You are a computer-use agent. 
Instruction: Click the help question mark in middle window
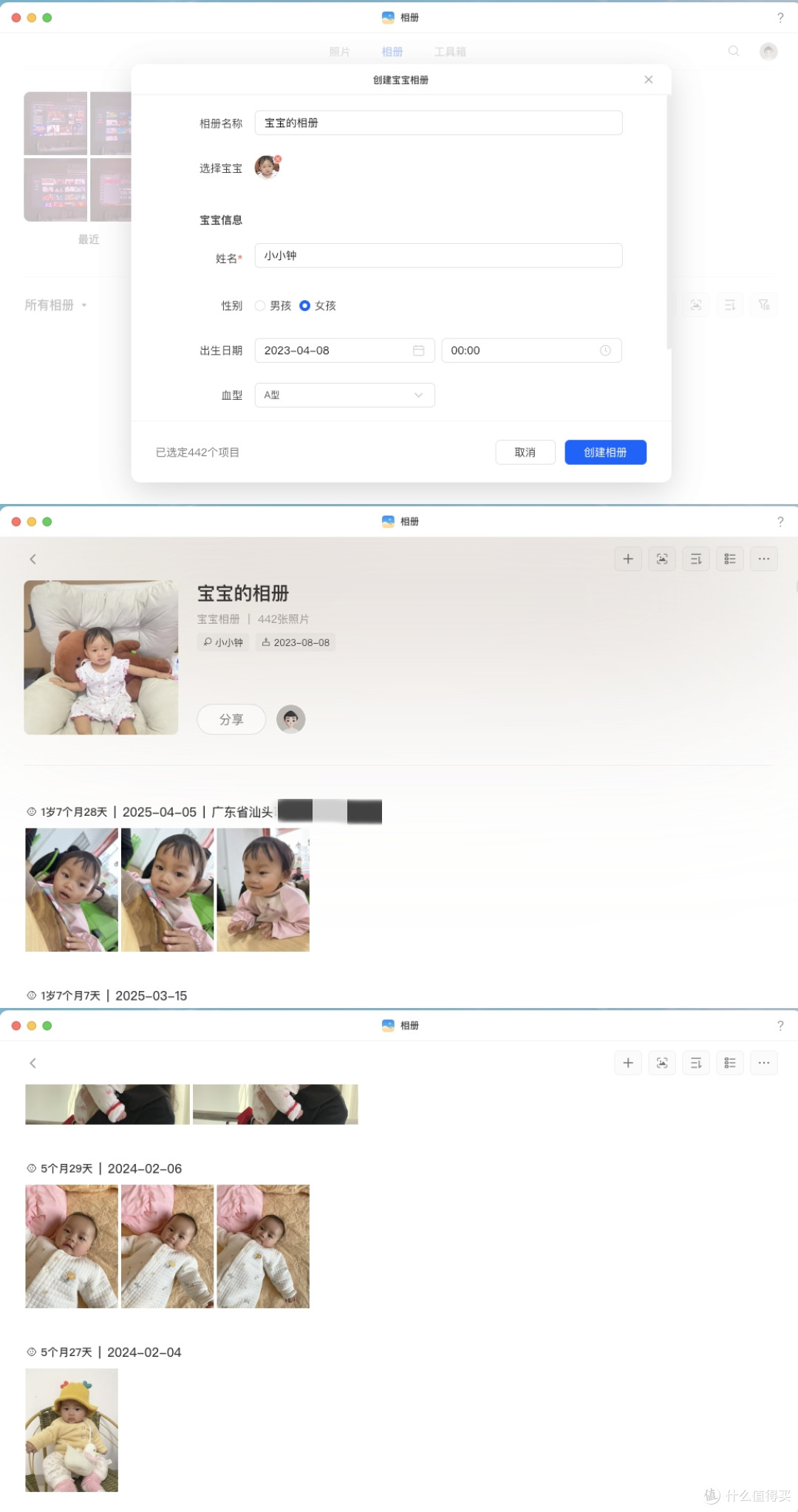pos(780,522)
